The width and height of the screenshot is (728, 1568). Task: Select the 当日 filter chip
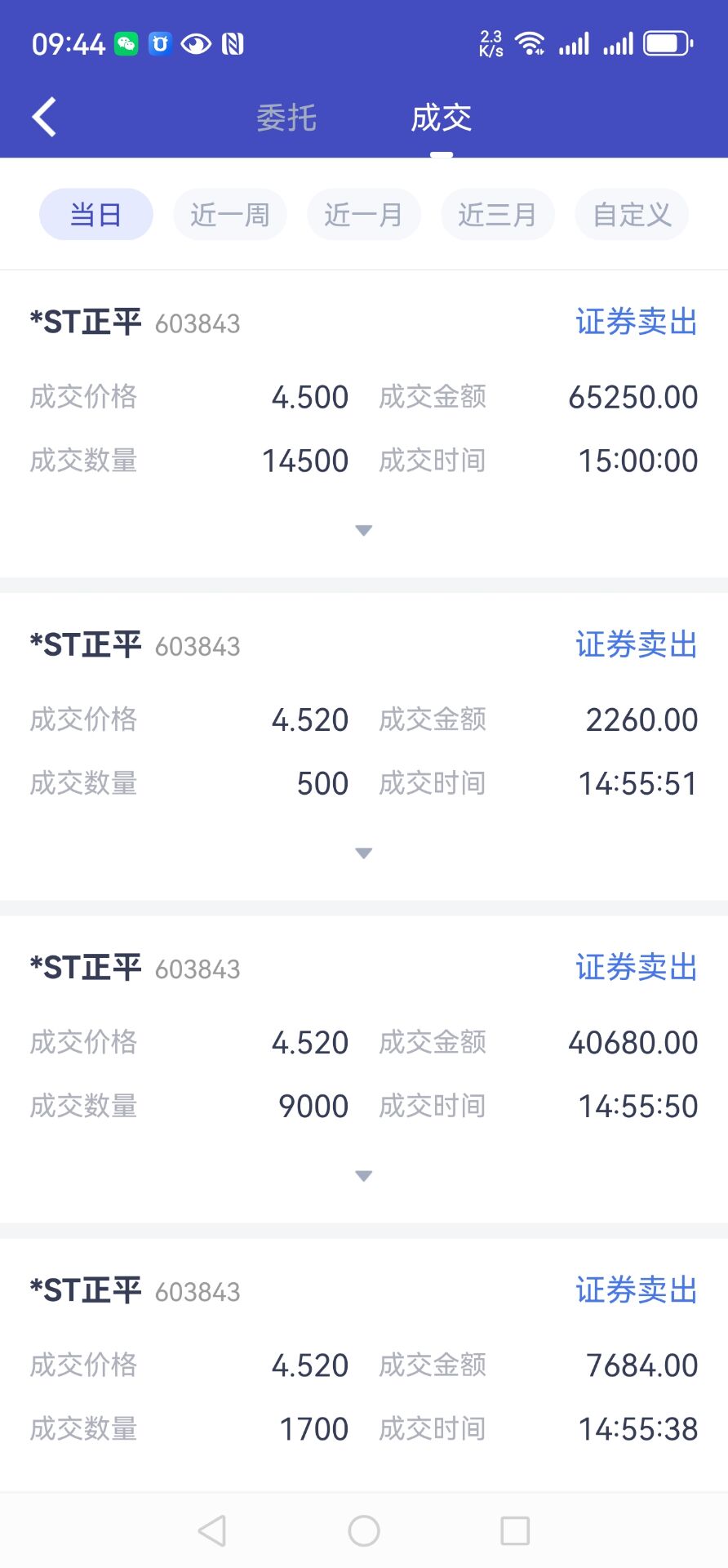coord(96,215)
